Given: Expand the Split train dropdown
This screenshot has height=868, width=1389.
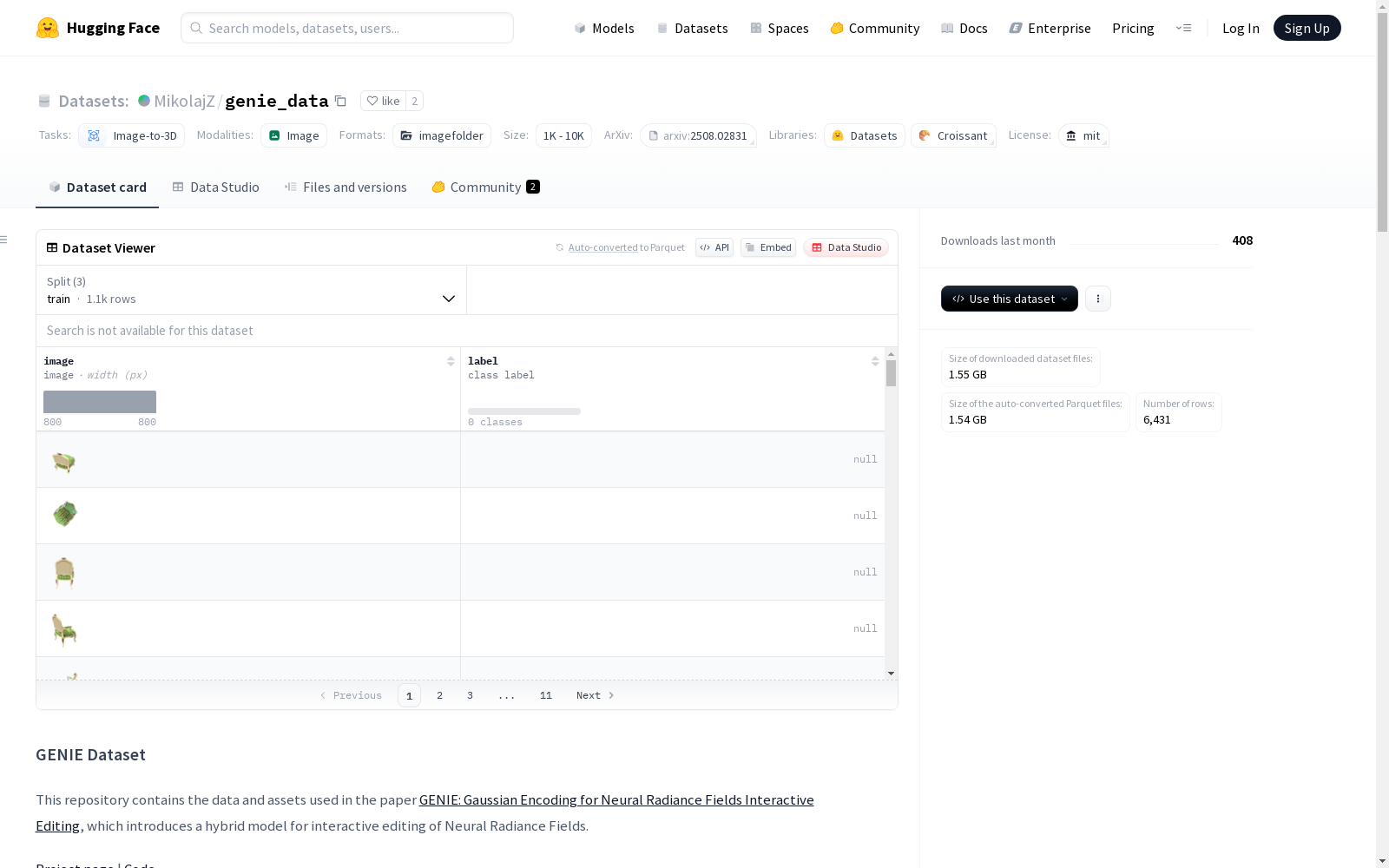Looking at the screenshot, I should [252, 290].
